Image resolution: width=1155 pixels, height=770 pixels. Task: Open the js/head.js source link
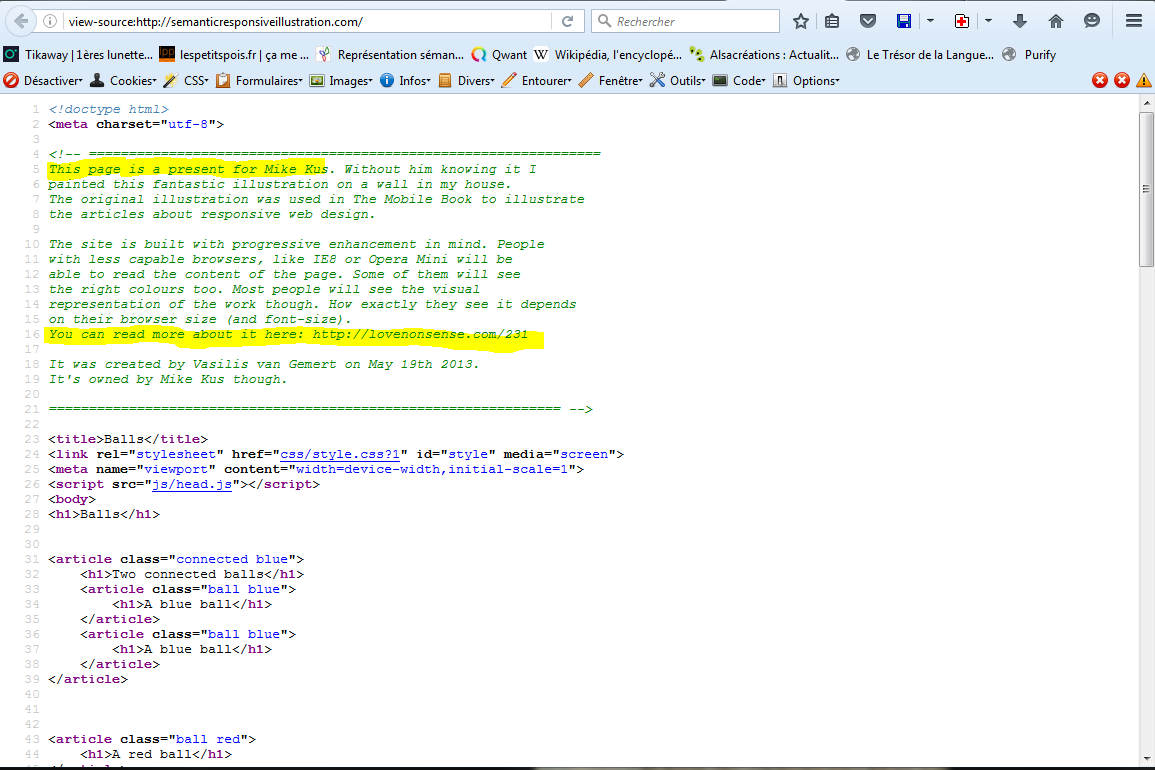click(191, 484)
